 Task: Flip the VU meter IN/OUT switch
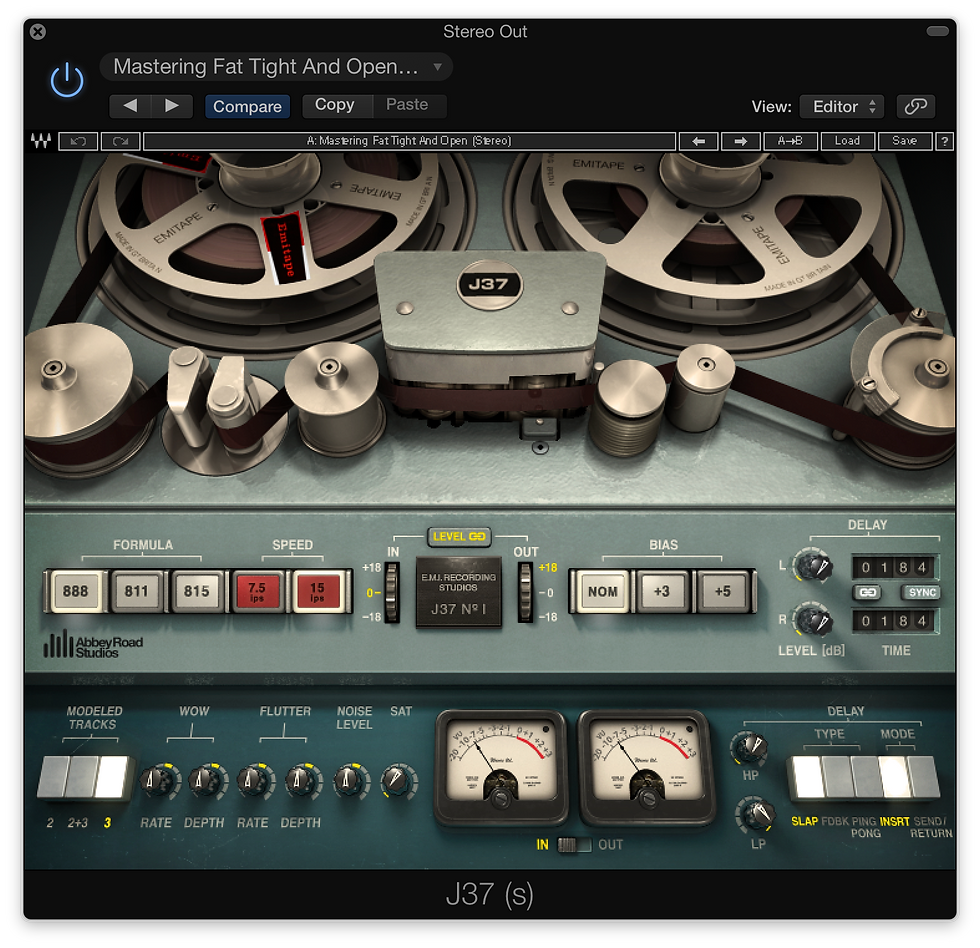click(574, 845)
